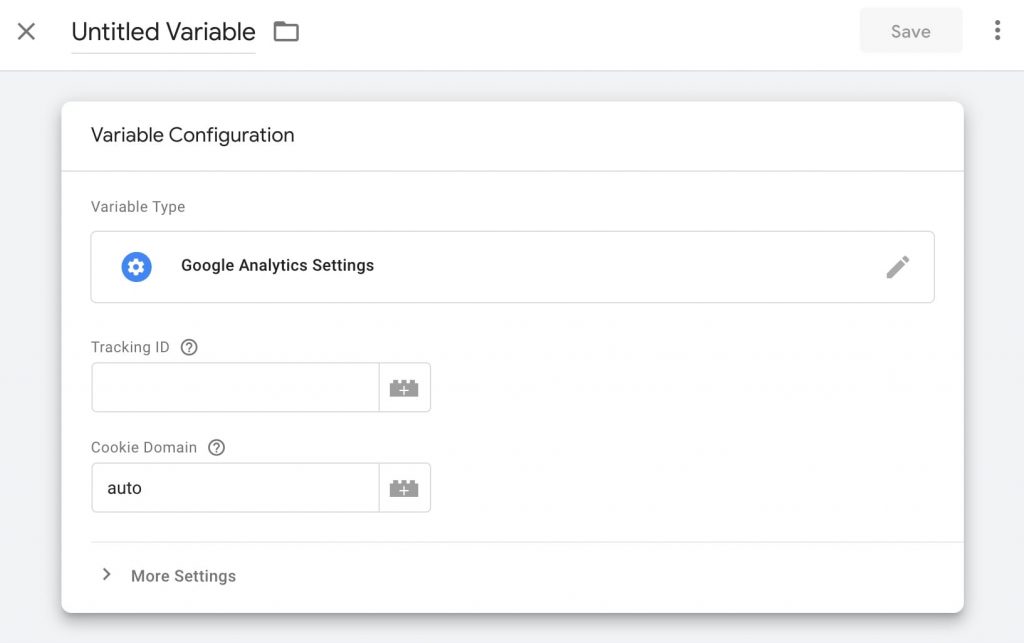Screen dimensions: 1024x643
Task: Open the Variable Configuration type chooser
Action: (x=512, y=266)
